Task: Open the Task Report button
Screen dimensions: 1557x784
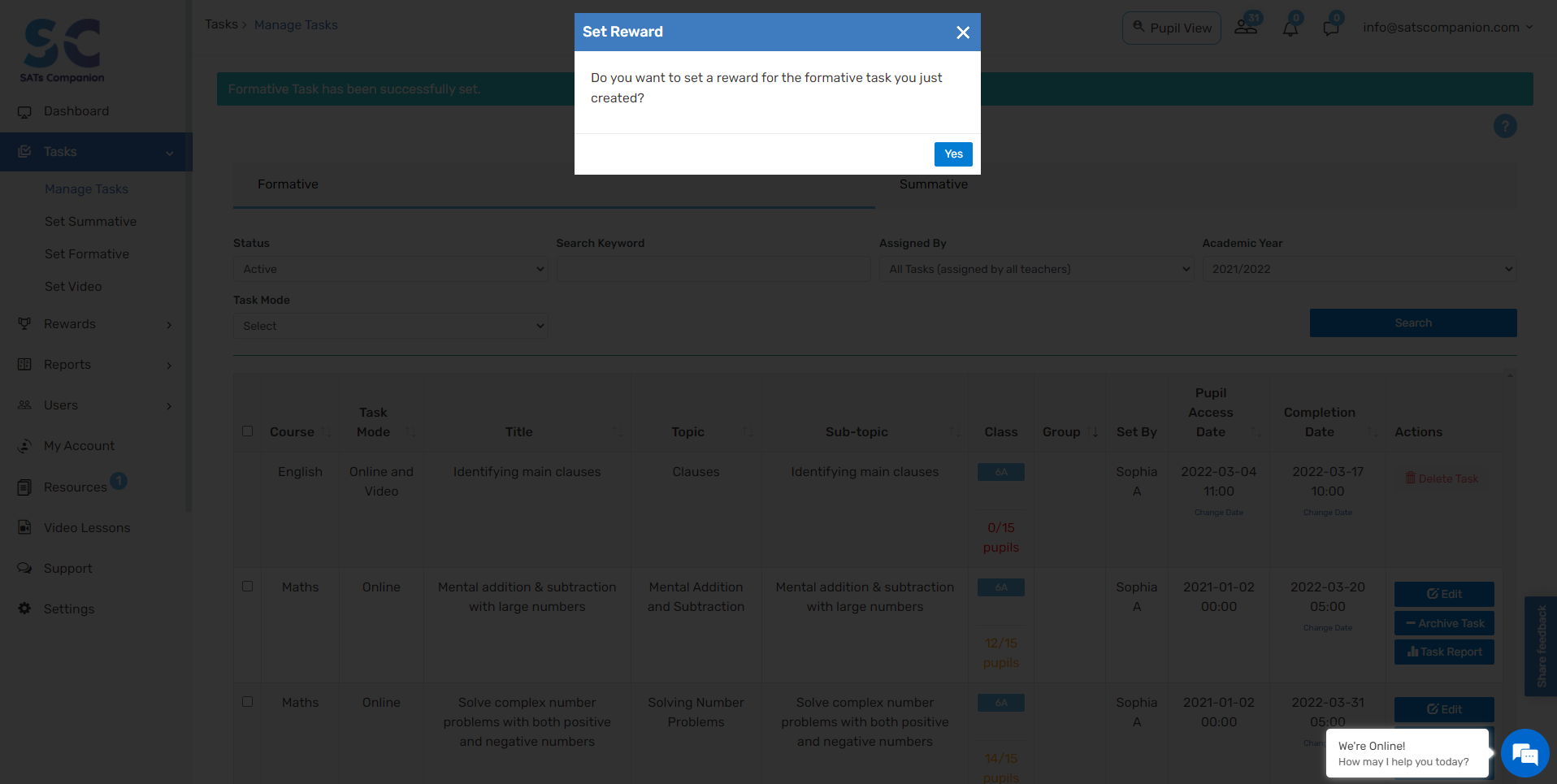Action: coord(1444,652)
